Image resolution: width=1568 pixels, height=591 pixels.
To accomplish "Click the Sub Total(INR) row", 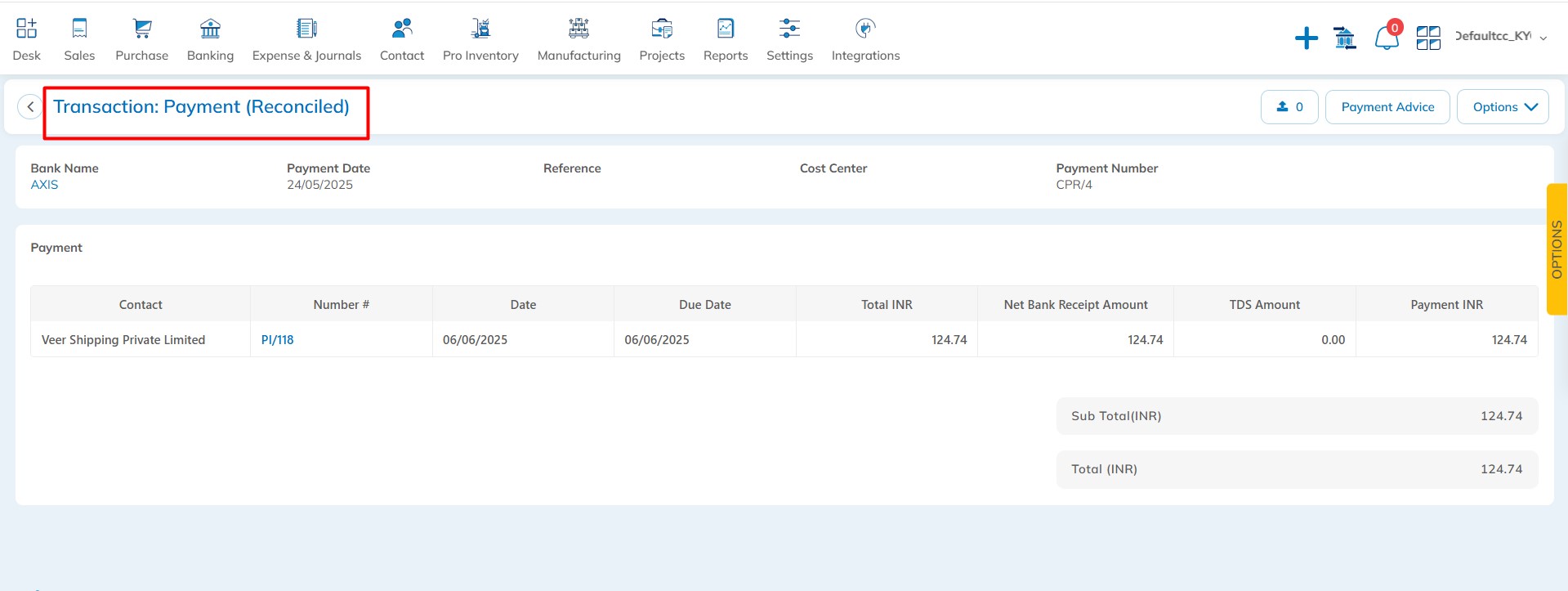I will click(x=1297, y=416).
